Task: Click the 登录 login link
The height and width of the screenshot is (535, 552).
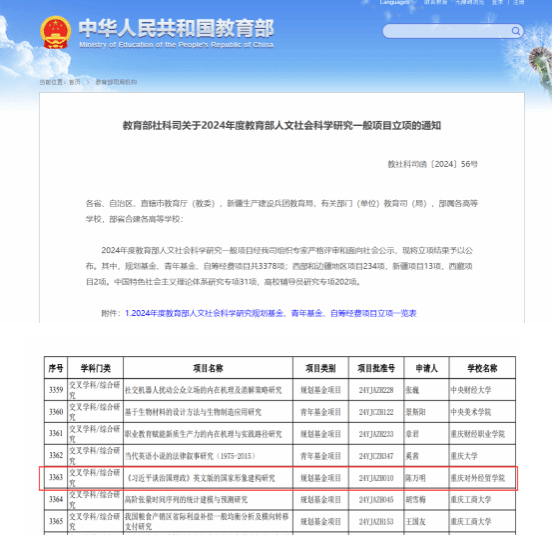Action: (497, 2)
